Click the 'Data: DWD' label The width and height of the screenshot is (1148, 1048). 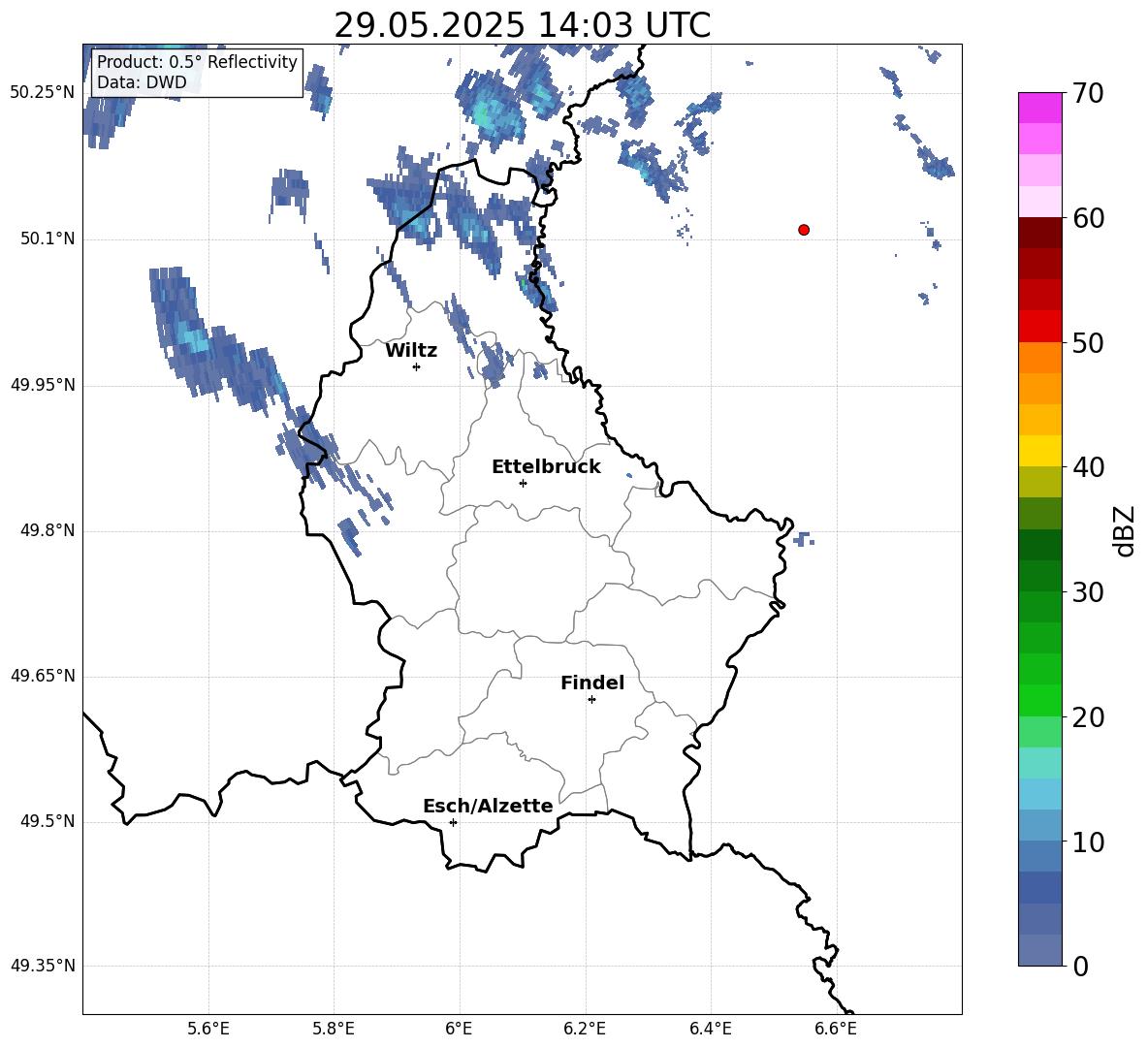[x=142, y=82]
